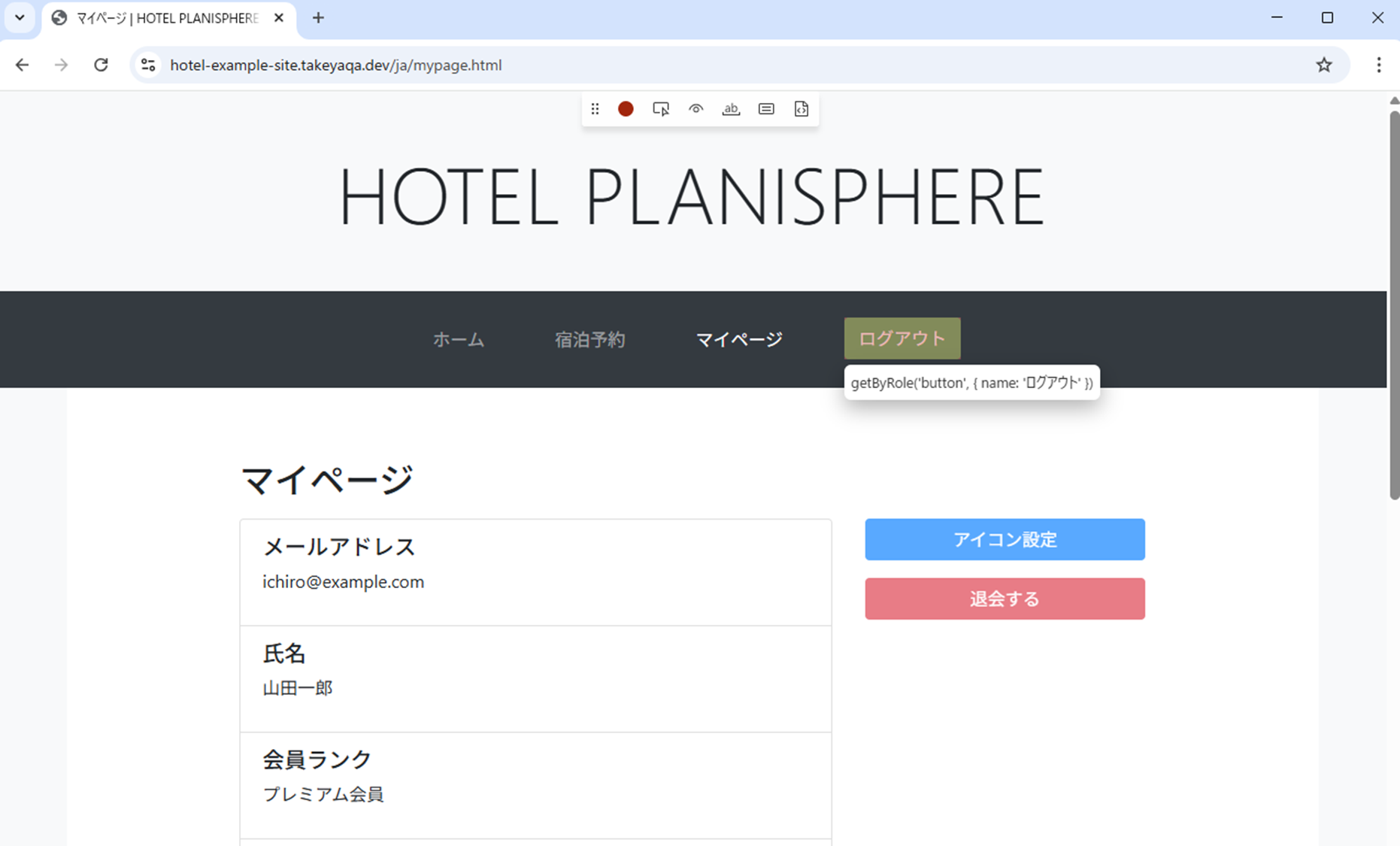The image size is (1400, 846).
Task: Select the Assert text 'ab' tool
Action: [731, 109]
